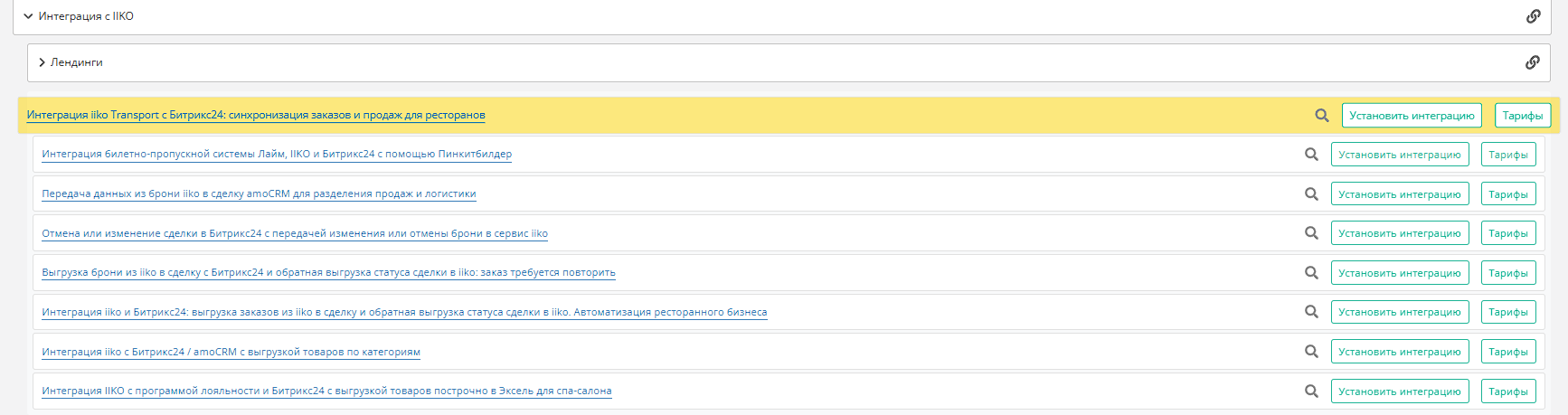Open link about выгрузкой товаров по категориям
This screenshot has width=1568, height=415.
point(231,352)
